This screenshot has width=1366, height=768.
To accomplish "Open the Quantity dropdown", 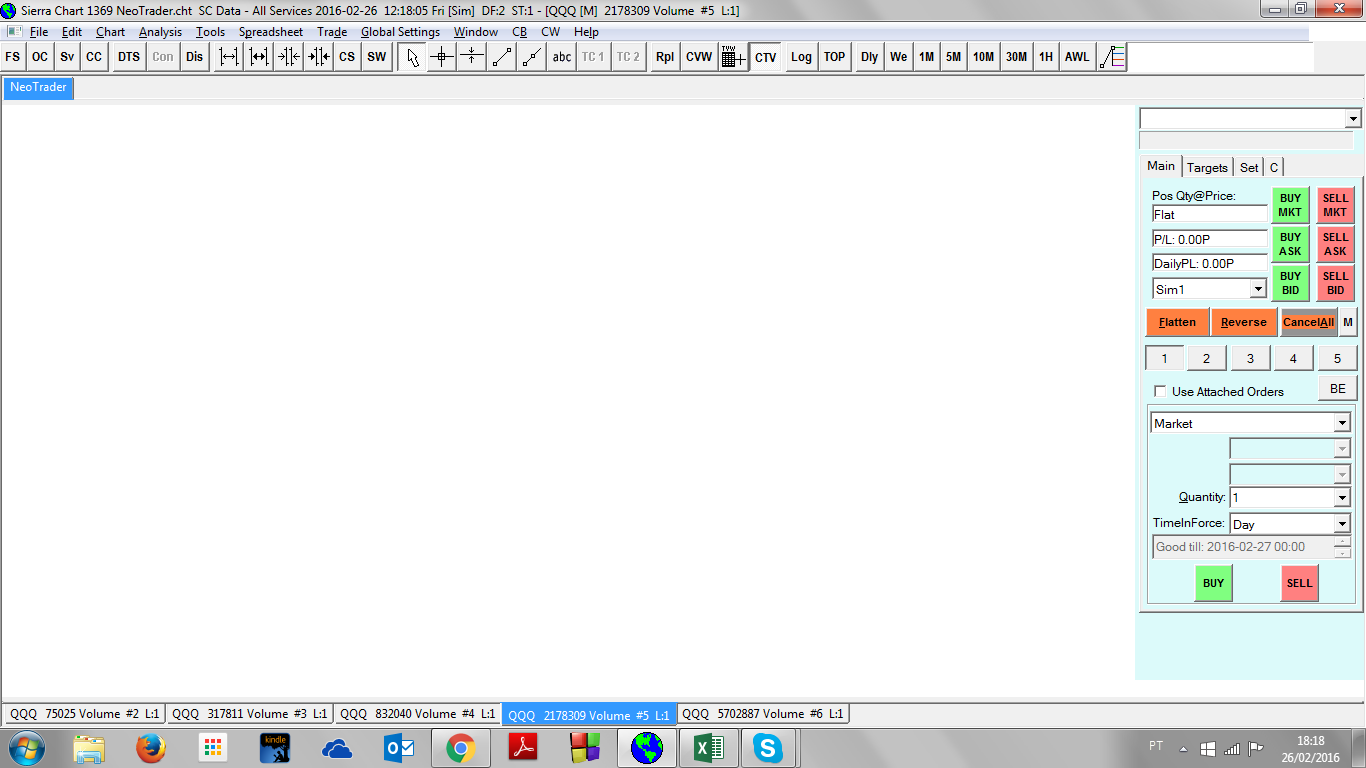I will pos(1342,497).
